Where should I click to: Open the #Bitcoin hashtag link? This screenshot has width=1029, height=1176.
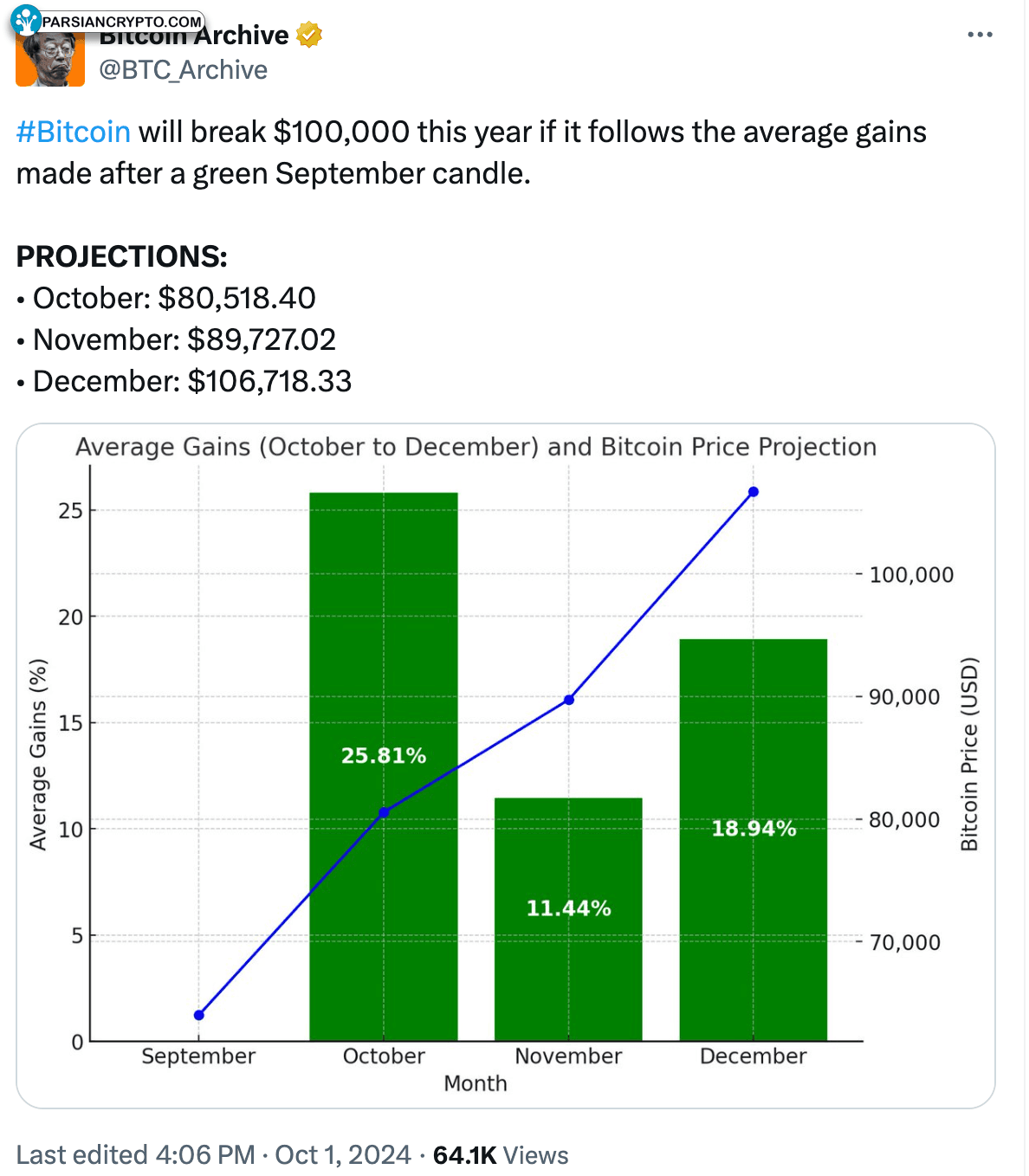(x=74, y=132)
